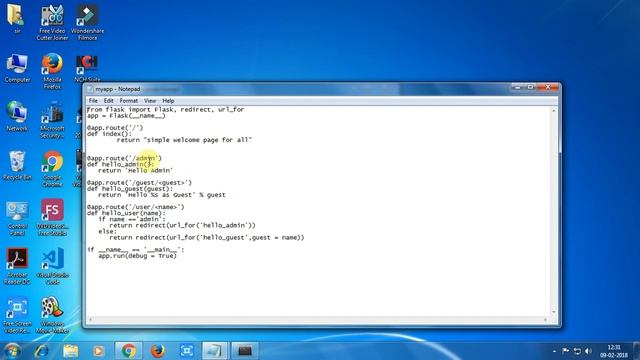
Task: Launch Windows Movie Maker desktop shortcut
Action: tap(52, 315)
